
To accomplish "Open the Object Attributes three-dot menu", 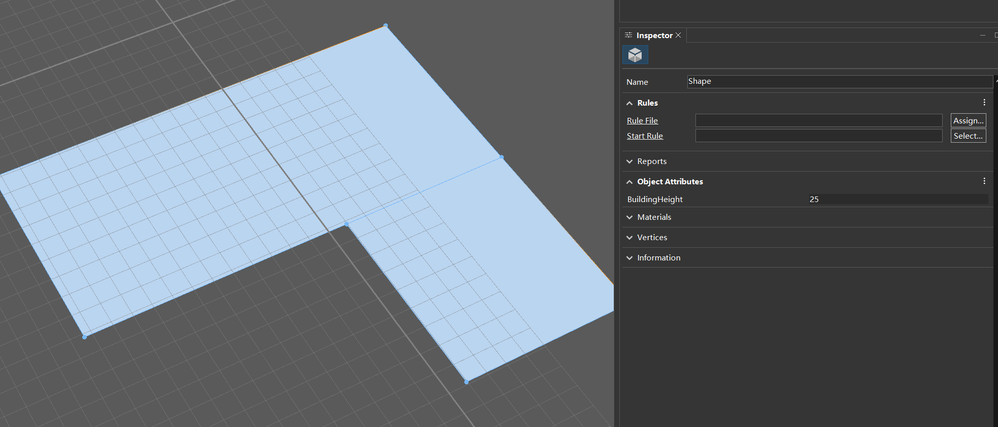I will pyautogui.click(x=984, y=181).
